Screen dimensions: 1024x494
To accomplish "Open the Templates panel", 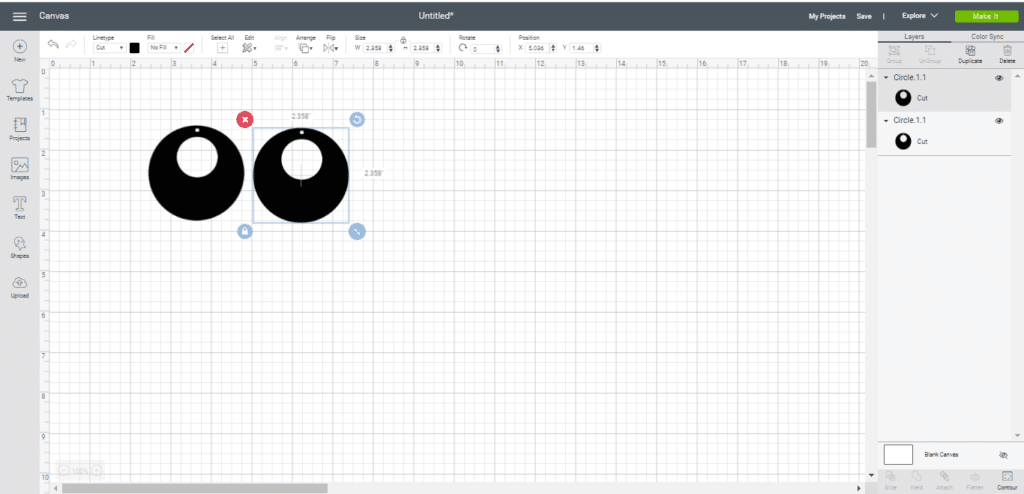I will pos(19,90).
